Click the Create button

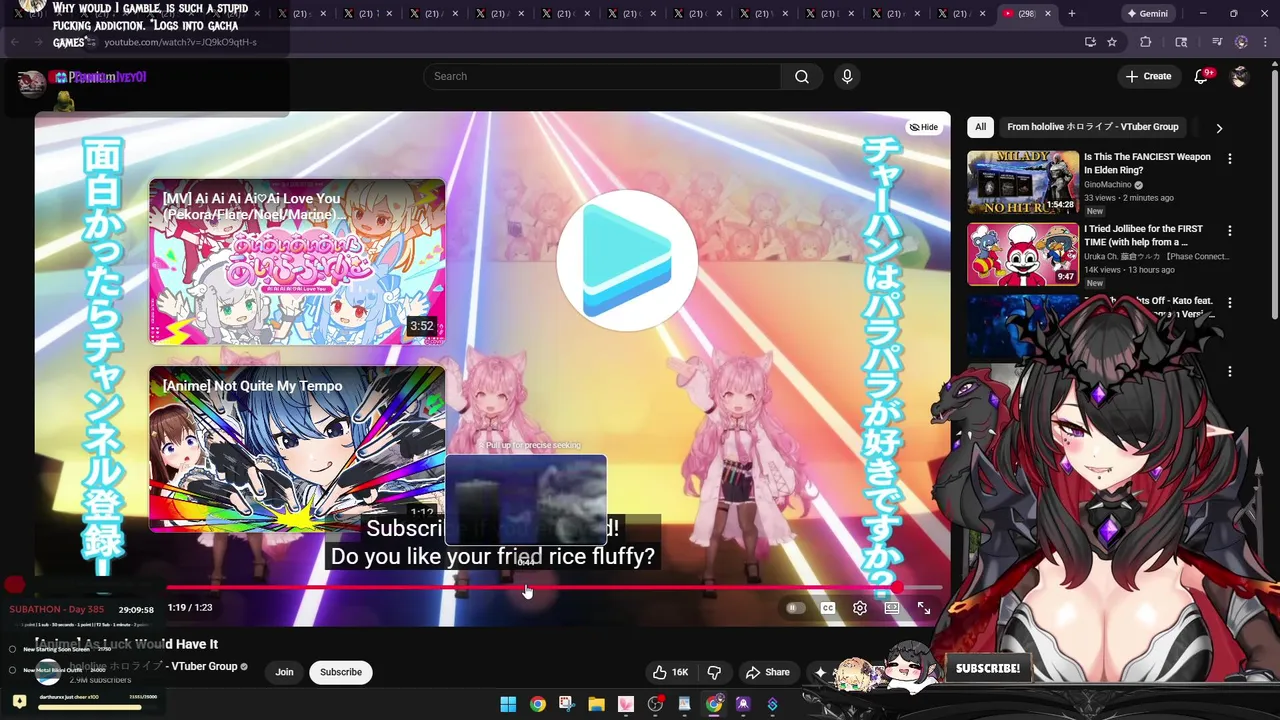pos(1148,76)
